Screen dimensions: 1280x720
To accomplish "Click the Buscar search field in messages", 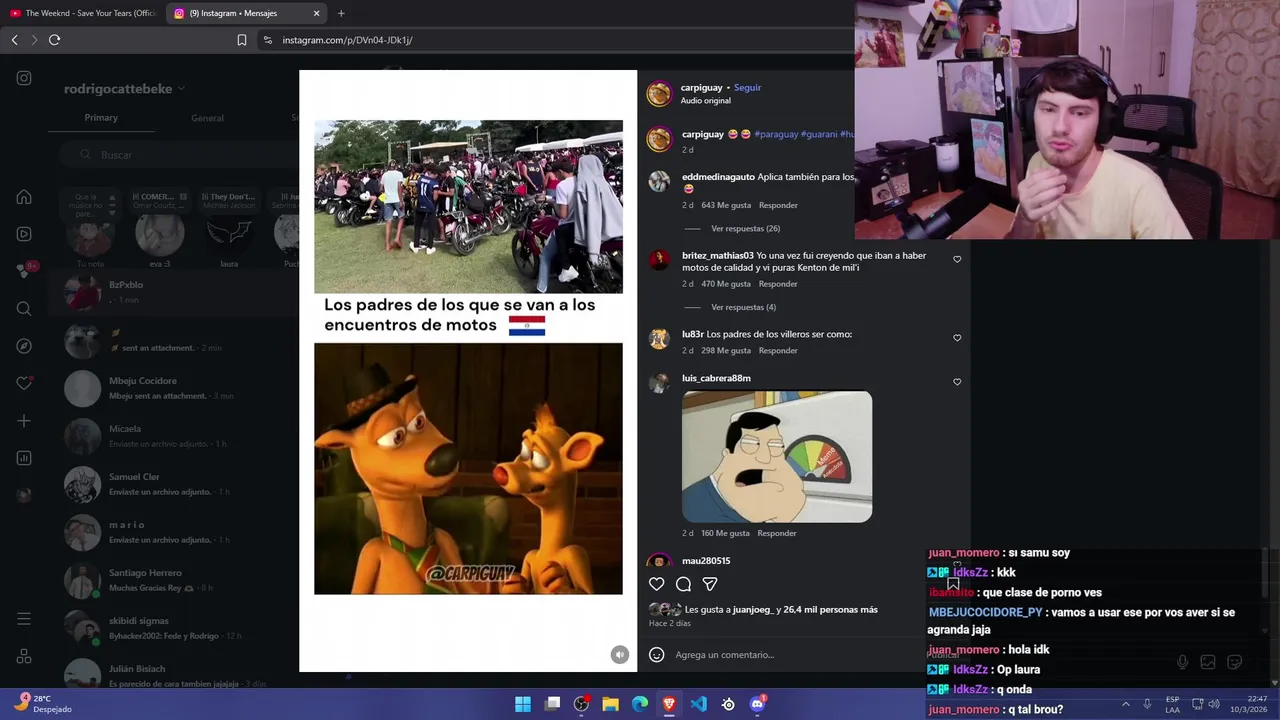I will point(180,155).
